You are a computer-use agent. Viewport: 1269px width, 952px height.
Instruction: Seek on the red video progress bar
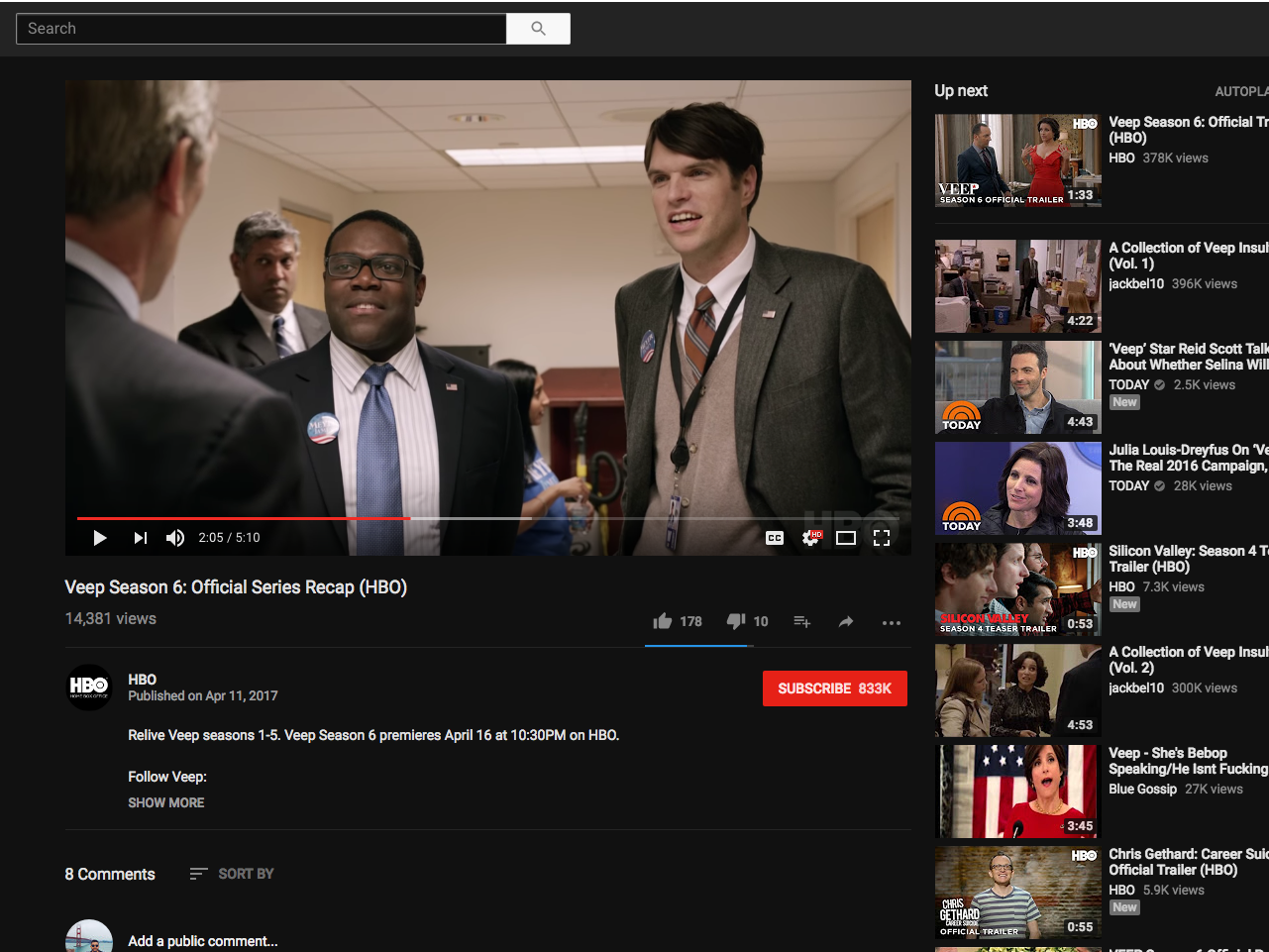pos(487,518)
